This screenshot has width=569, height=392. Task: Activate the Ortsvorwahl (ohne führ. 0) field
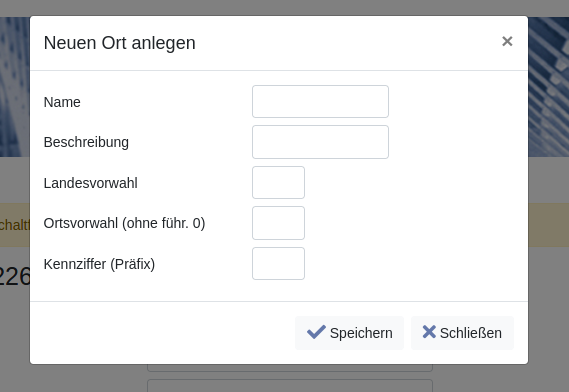pyautogui.click(x=278, y=223)
